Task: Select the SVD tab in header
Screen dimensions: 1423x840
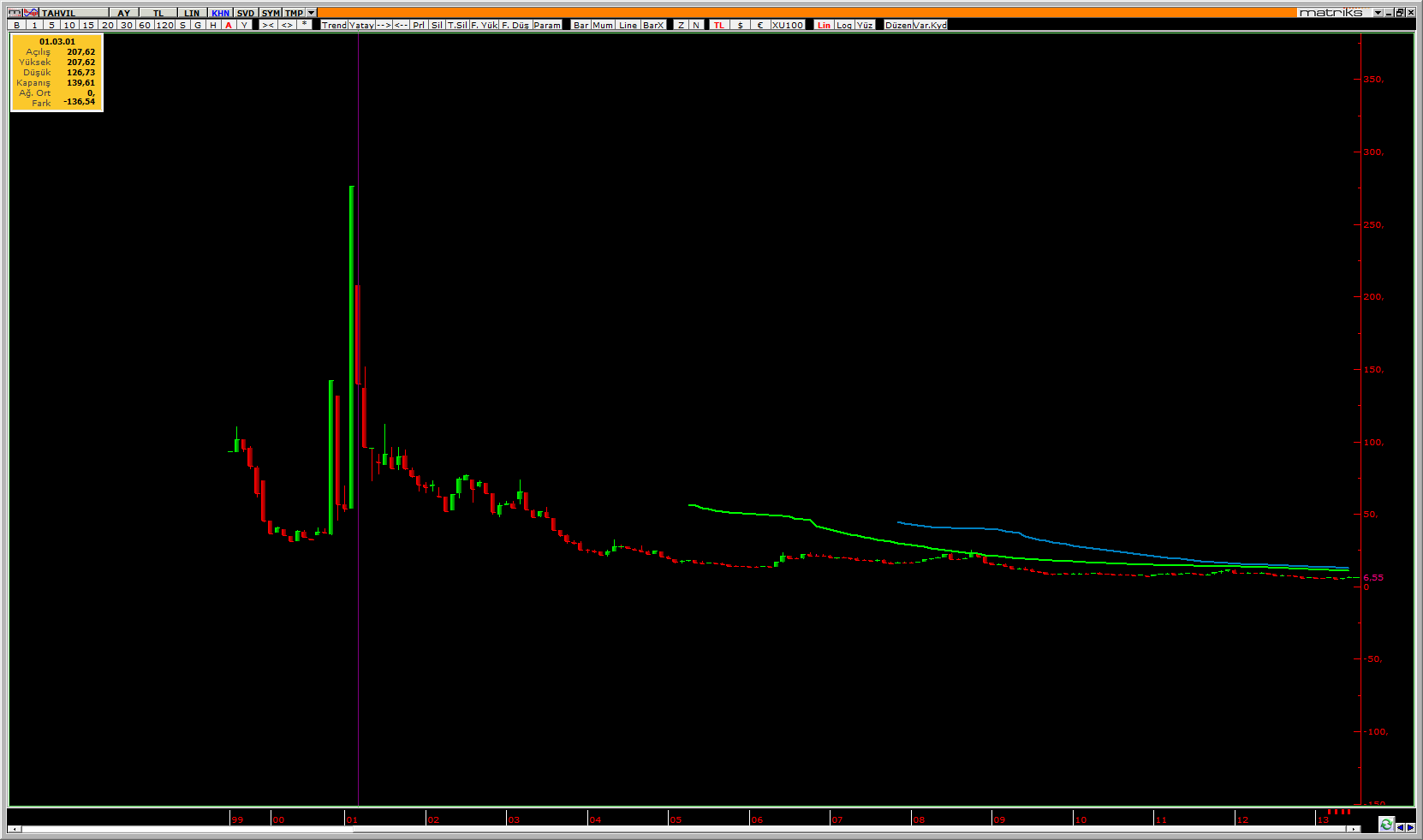Action: pyautogui.click(x=246, y=13)
